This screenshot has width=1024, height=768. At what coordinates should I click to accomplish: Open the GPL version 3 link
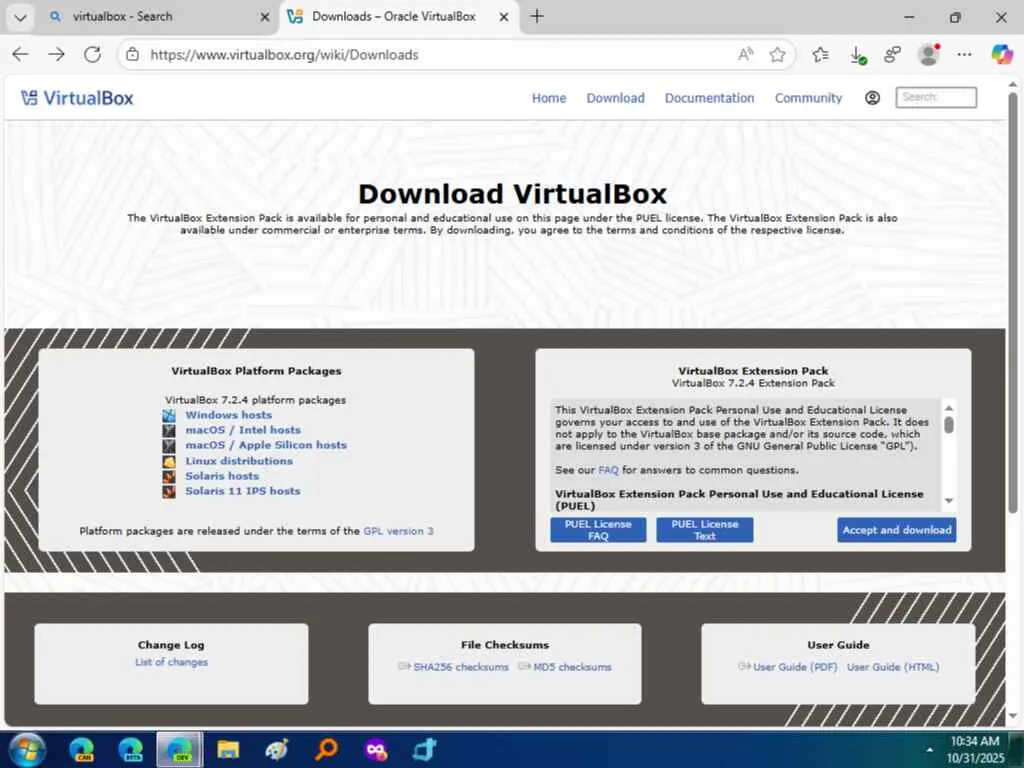coord(398,531)
